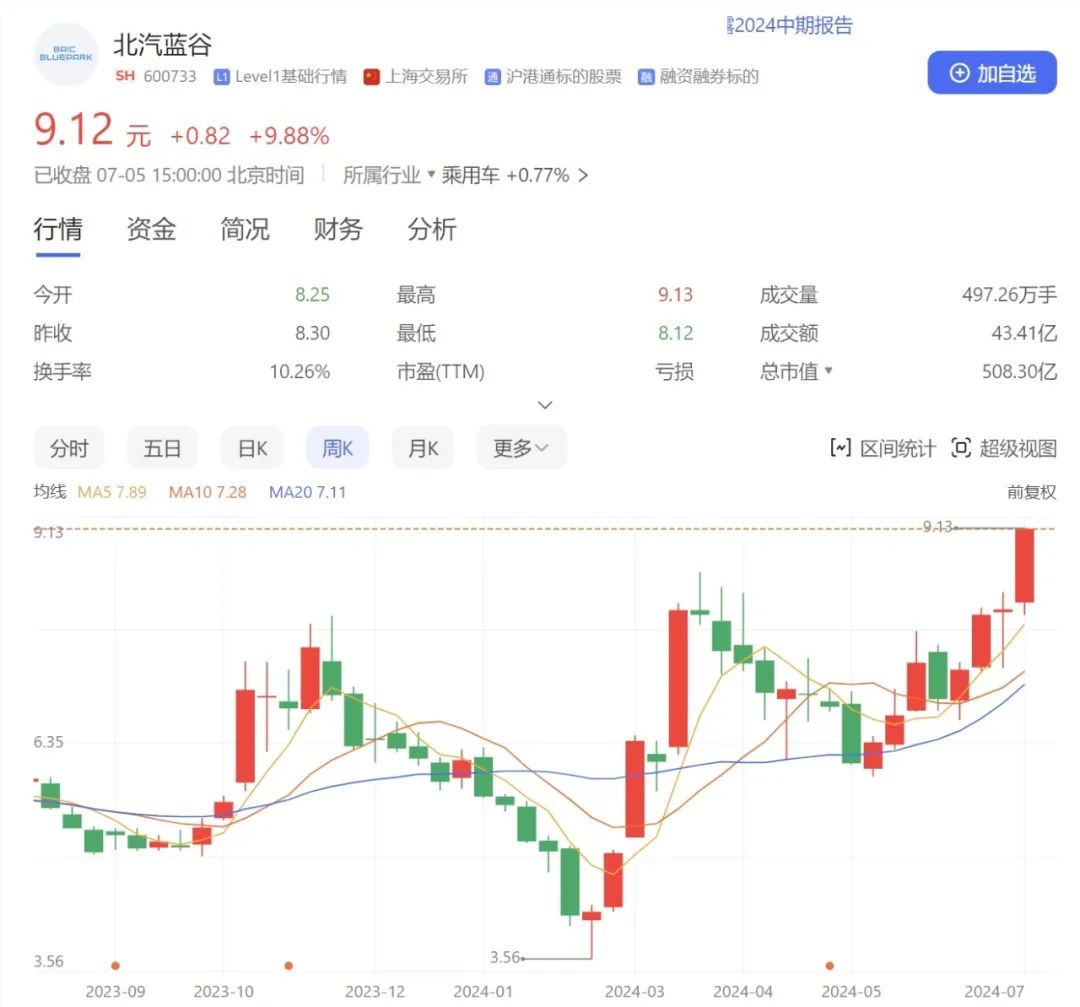Viewport: 1080px width, 1007px height.
Task: Select the 分时 chart view
Action: tap(69, 448)
